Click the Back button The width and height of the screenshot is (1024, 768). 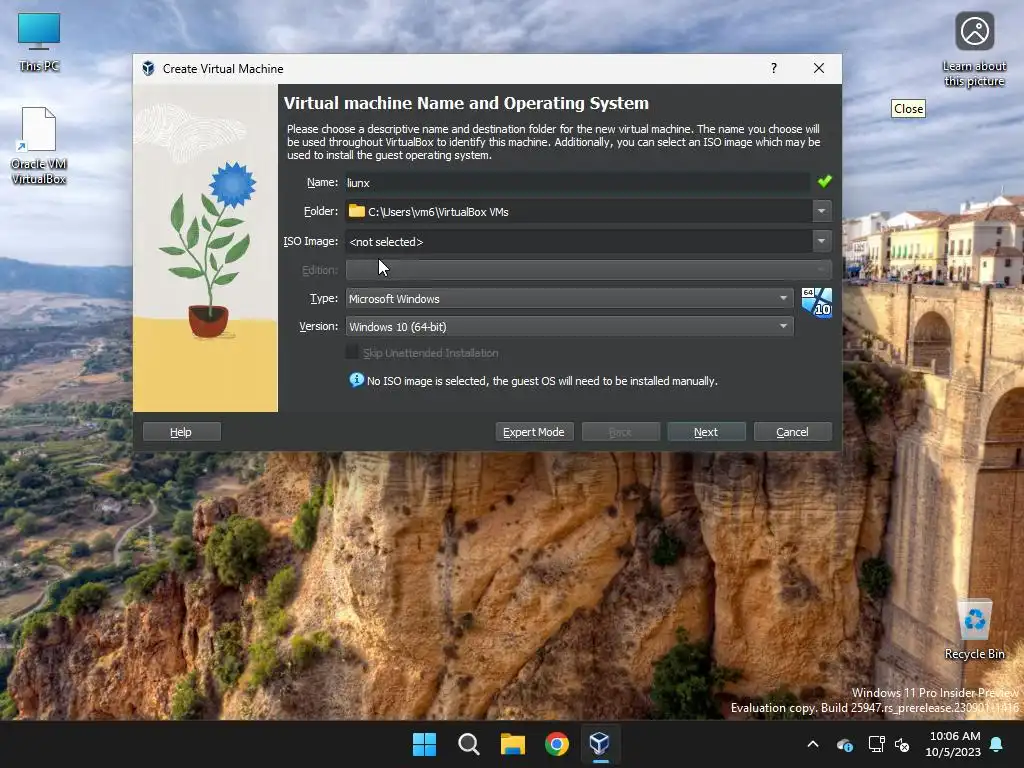click(620, 432)
